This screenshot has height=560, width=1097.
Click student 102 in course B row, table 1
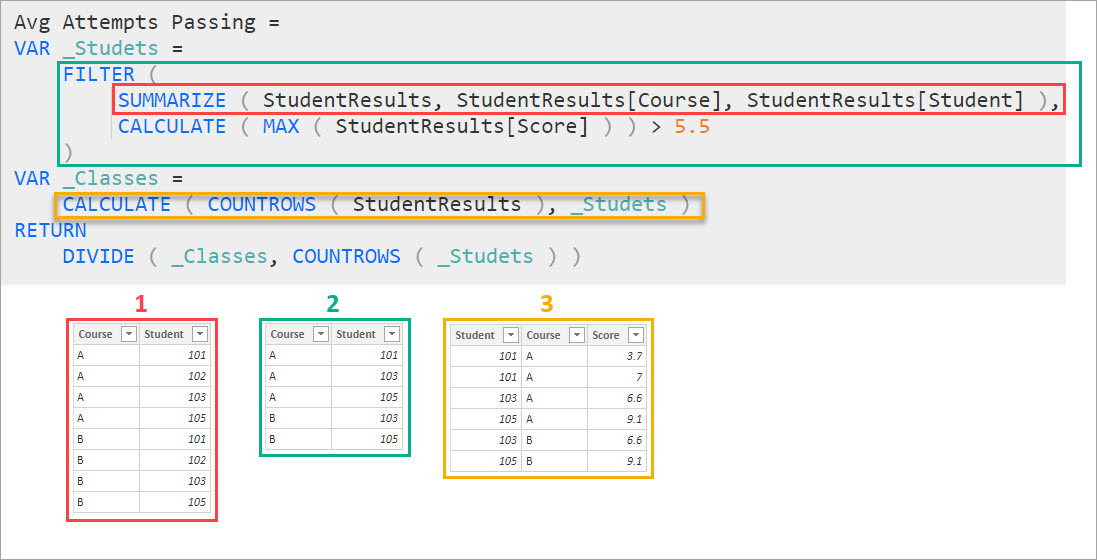click(x=197, y=460)
